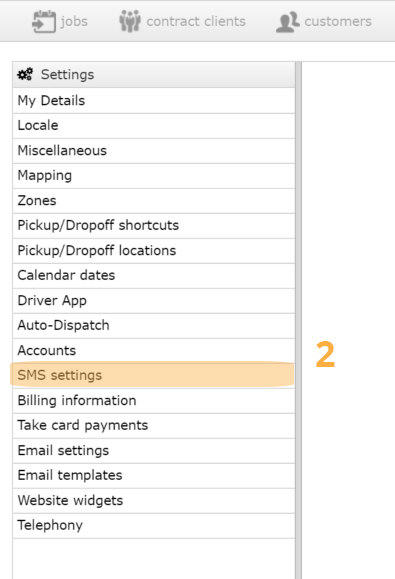Viewport: 395px width, 579px height.
Task: Click the customers people icon
Action: [288, 22]
